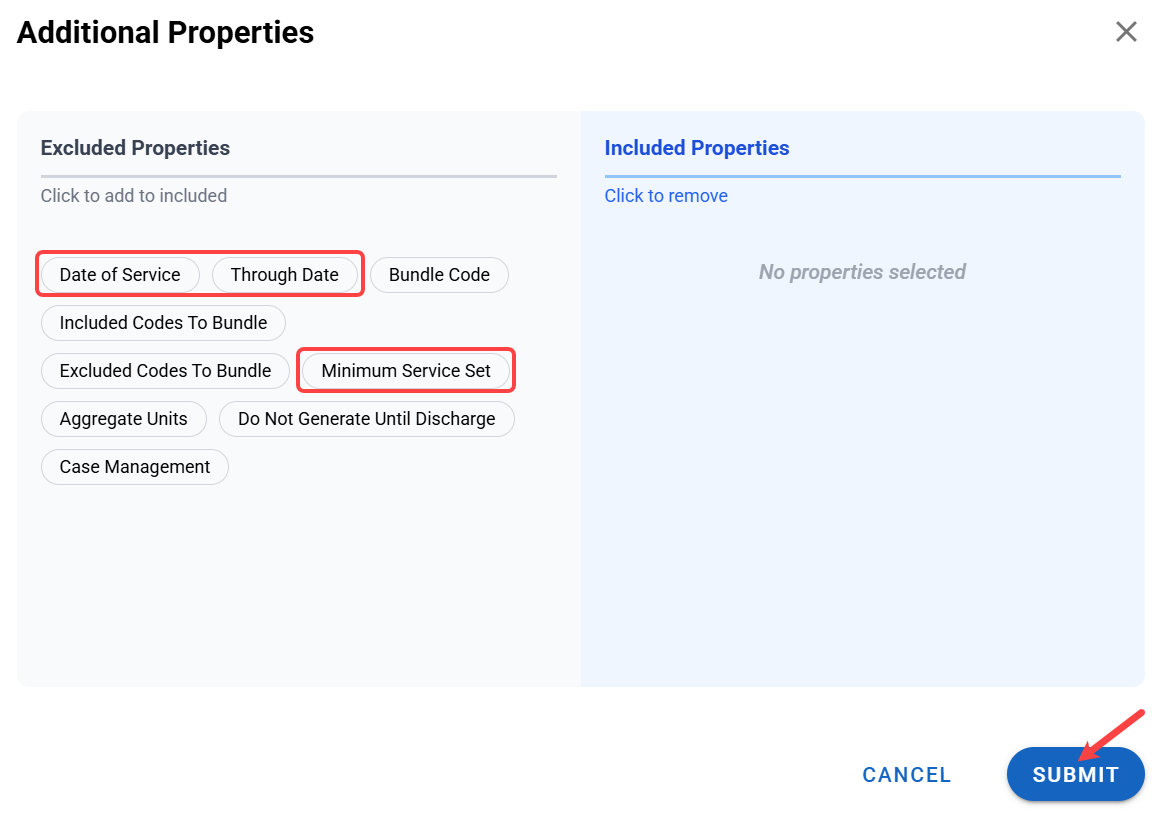Click the Included Properties heading

pyautogui.click(x=697, y=148)
